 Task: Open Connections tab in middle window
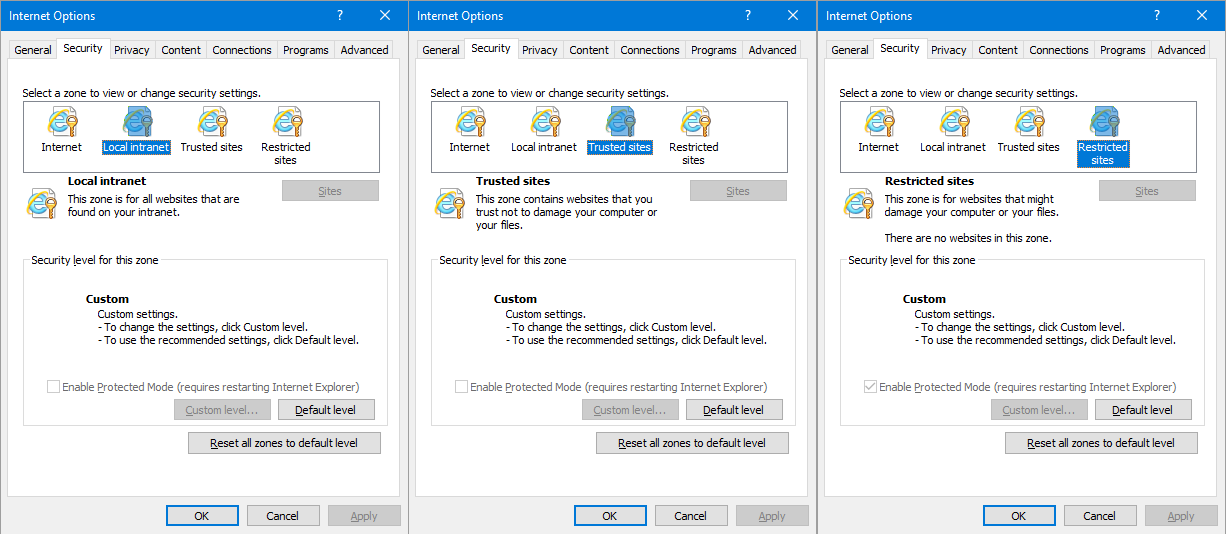(650, 50)
